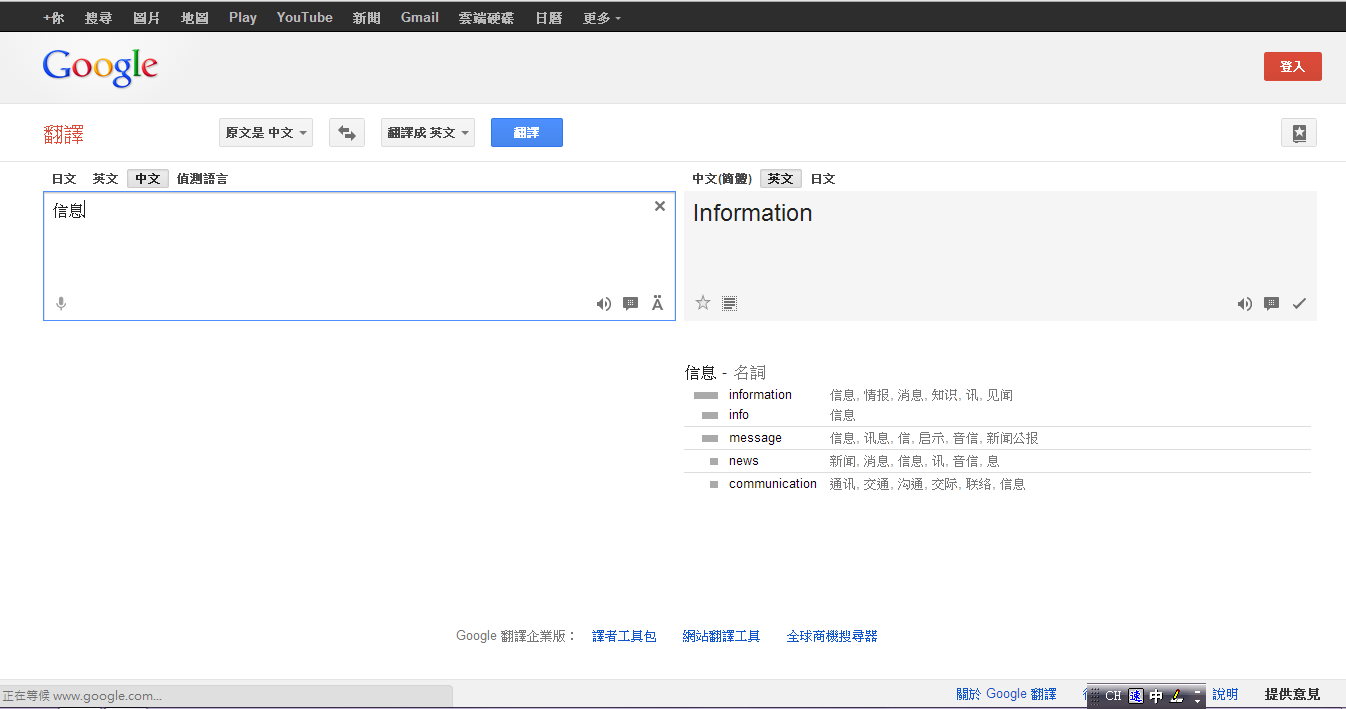Click the translated word Information
The width and height of the screenshot is (1346, 709).
point(752,213)
